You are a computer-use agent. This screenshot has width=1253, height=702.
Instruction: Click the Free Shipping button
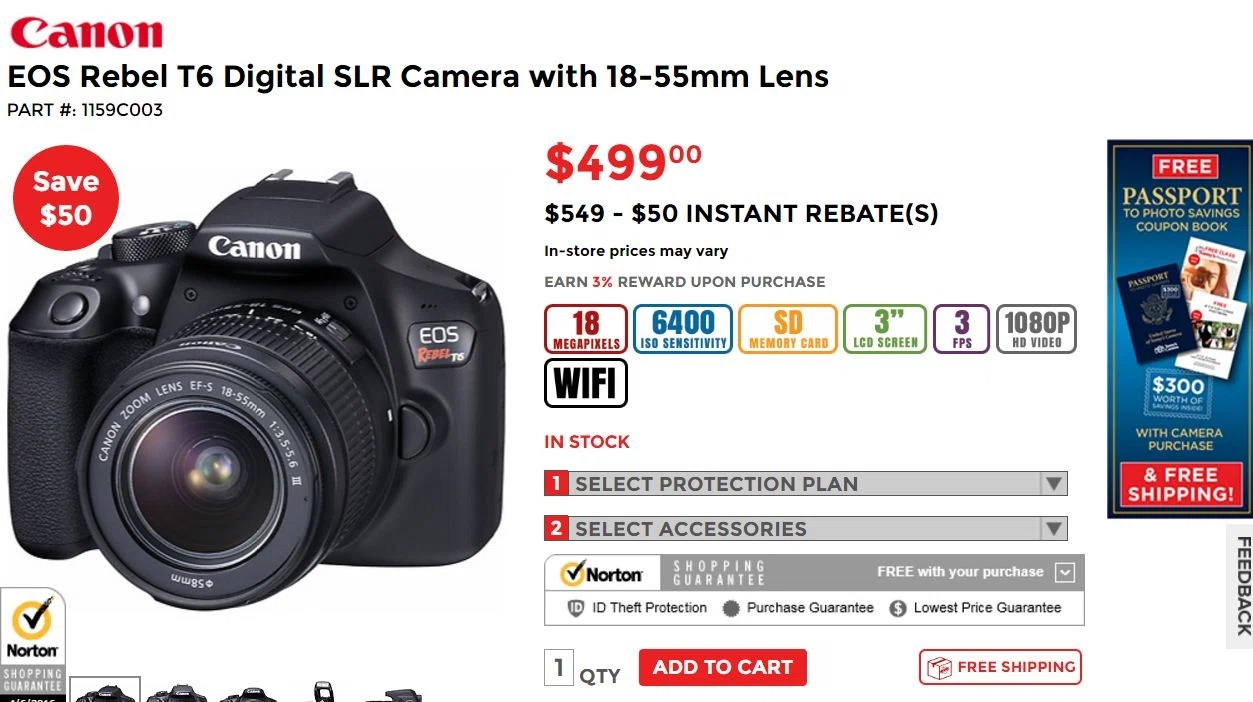coord(1000,667)
